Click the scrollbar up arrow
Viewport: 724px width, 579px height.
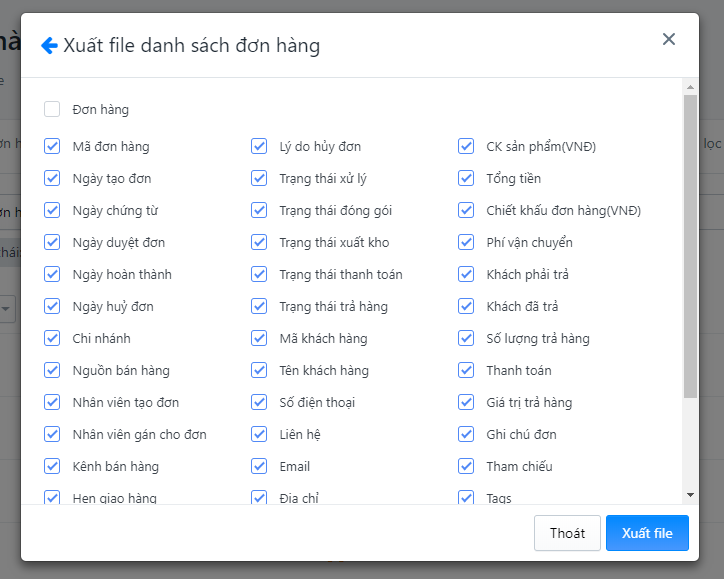pos(690,87)
